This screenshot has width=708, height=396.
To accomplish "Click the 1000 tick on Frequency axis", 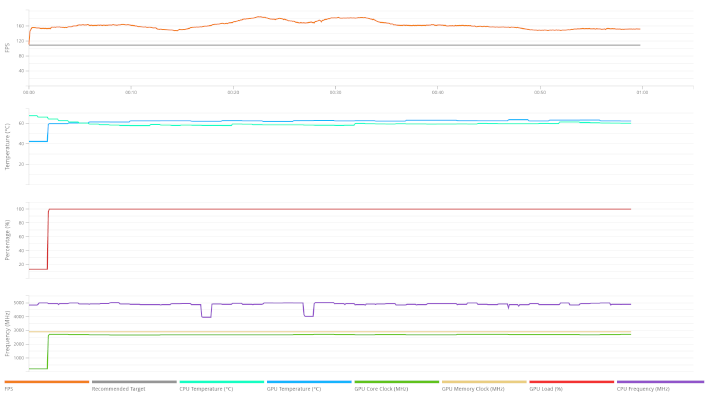I will click(19, 358).
